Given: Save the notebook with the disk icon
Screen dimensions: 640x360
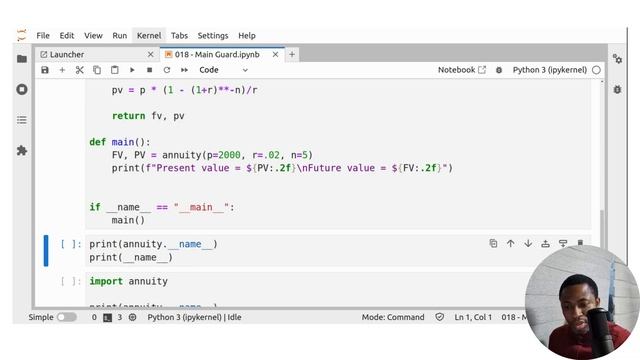Looking at the screenshot, I should (x=45, y=70).
